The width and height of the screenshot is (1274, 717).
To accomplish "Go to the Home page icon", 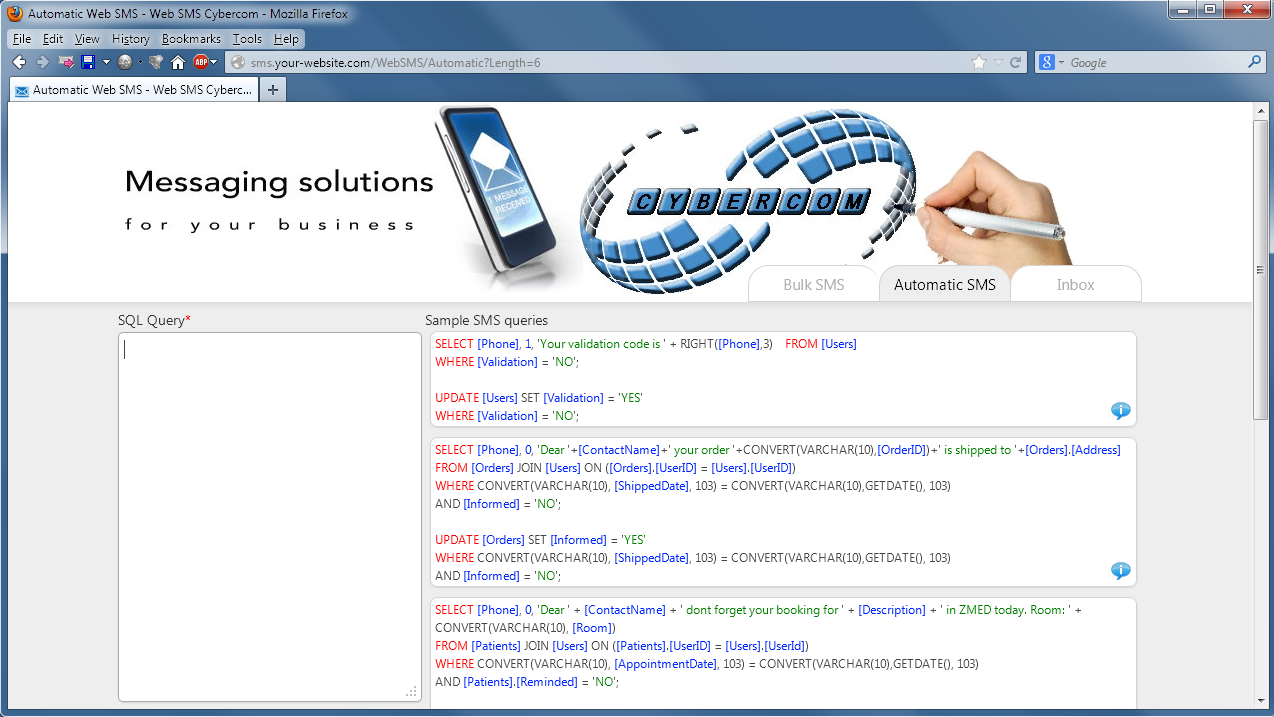I will click(178, 62).
